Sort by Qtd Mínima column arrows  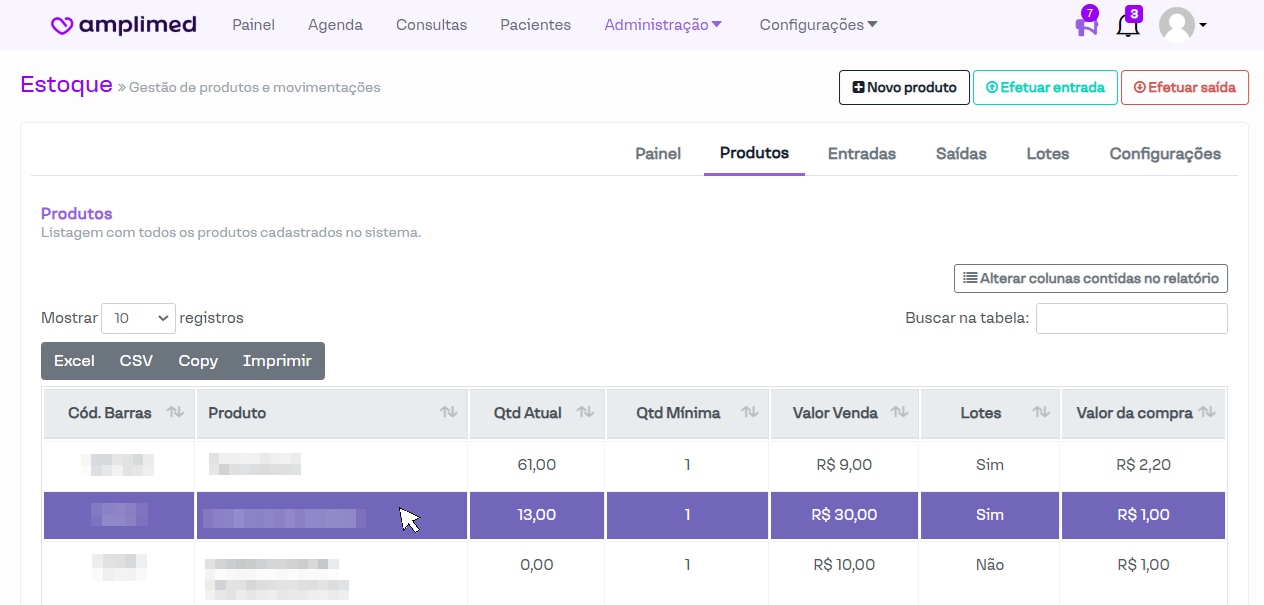coord(749,412)
